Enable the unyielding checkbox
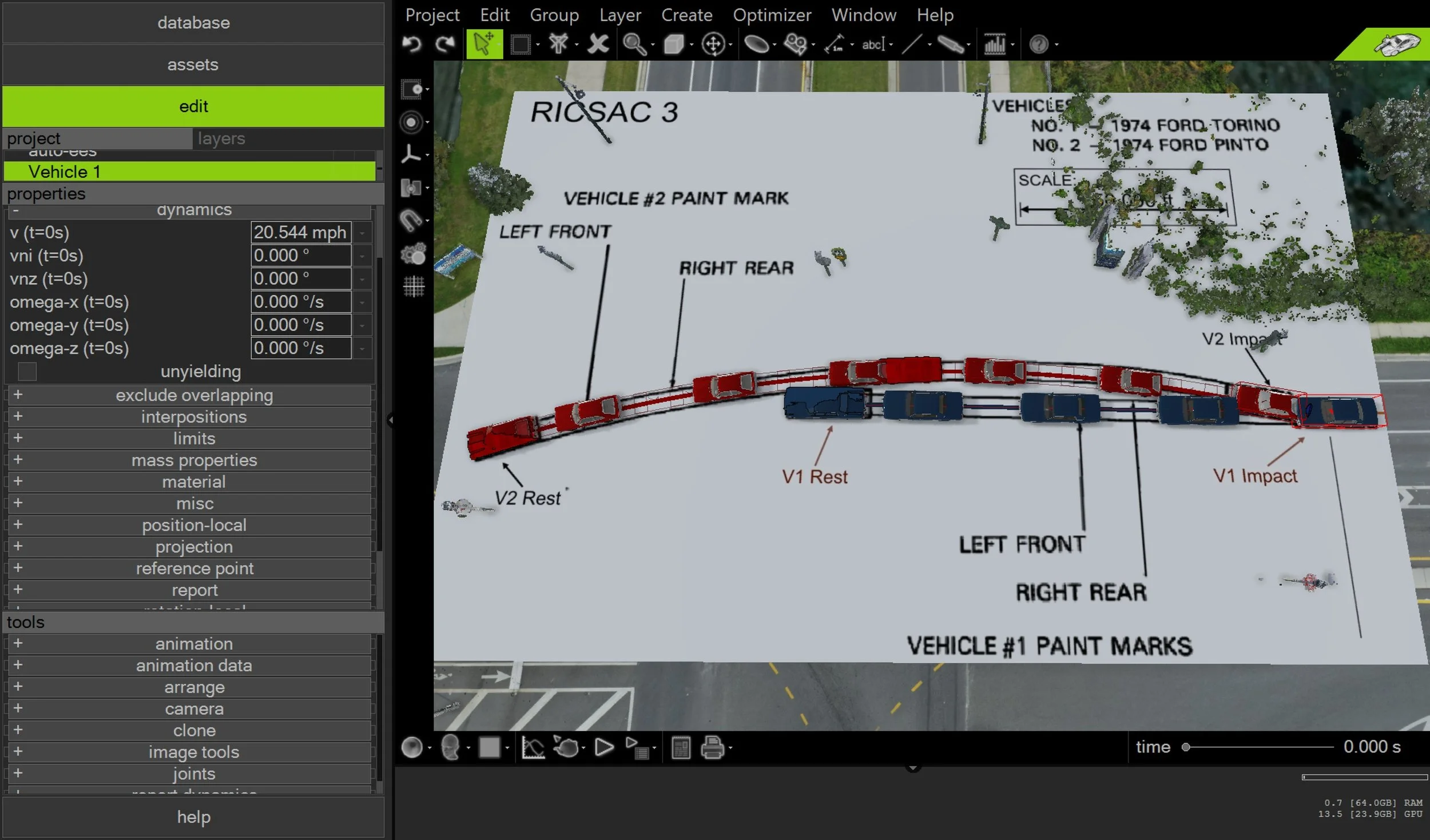1430x840 pixels. [x=27, y=372]
